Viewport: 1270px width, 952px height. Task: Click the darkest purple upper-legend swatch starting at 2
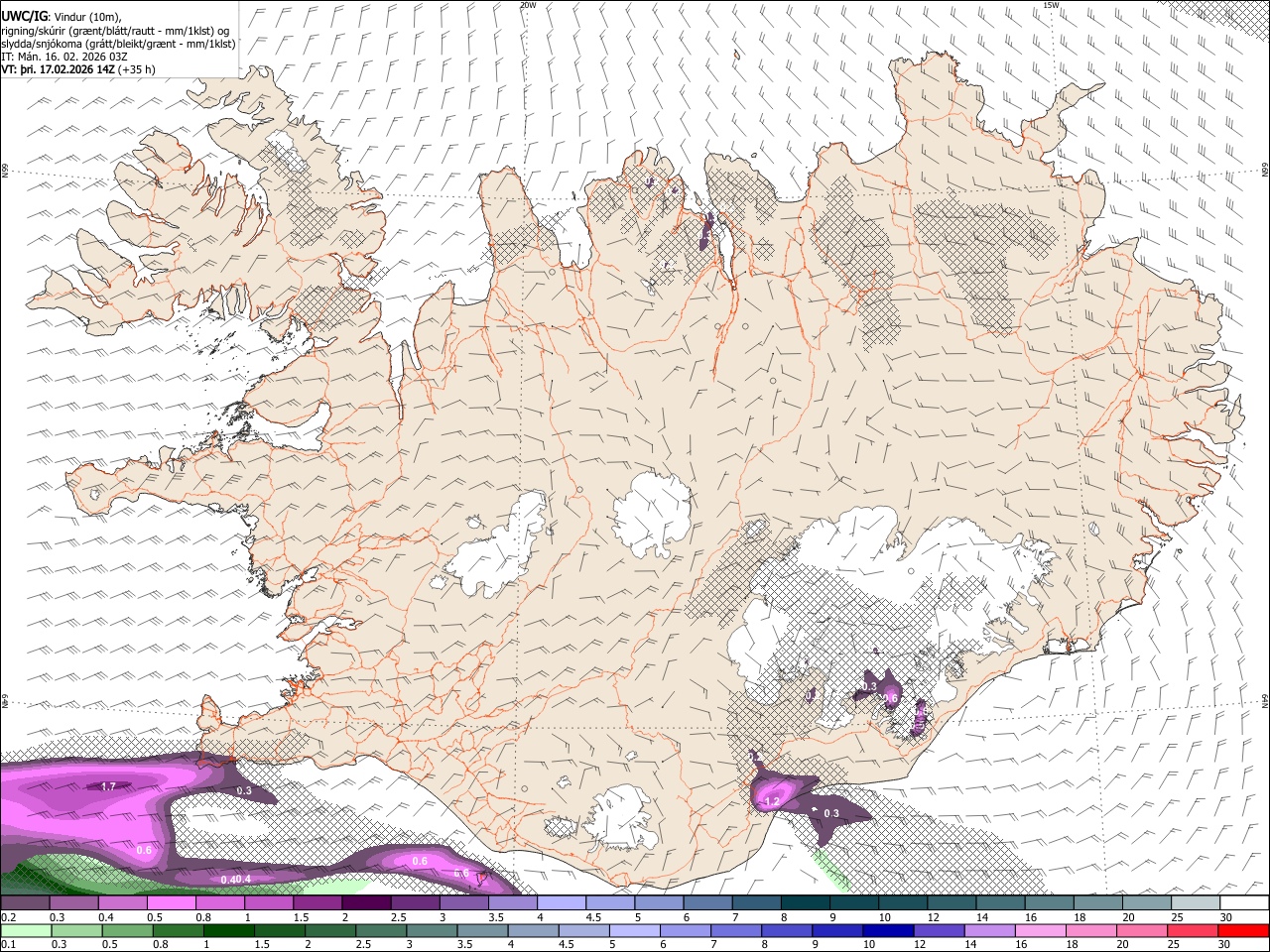pos(366,903)
